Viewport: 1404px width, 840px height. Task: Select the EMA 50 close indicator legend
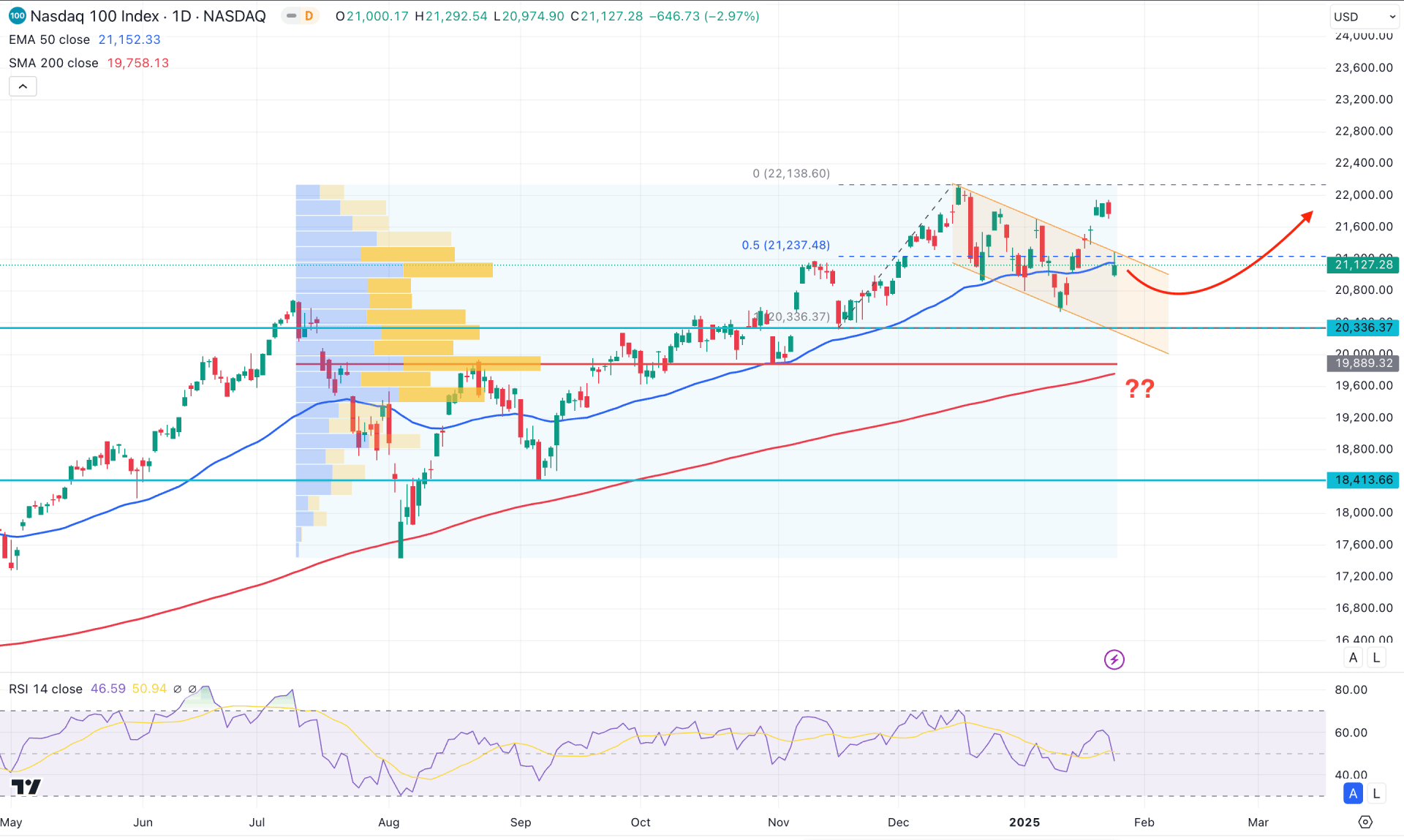click(x=49, y=39)
